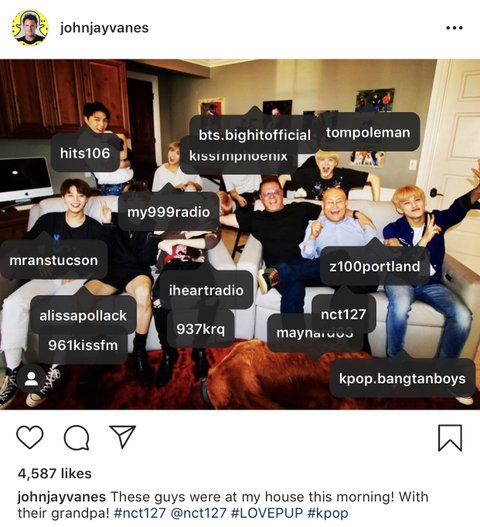Tap the heart like icon
Viewport: 480px width, 527px height.
(30, 437)
